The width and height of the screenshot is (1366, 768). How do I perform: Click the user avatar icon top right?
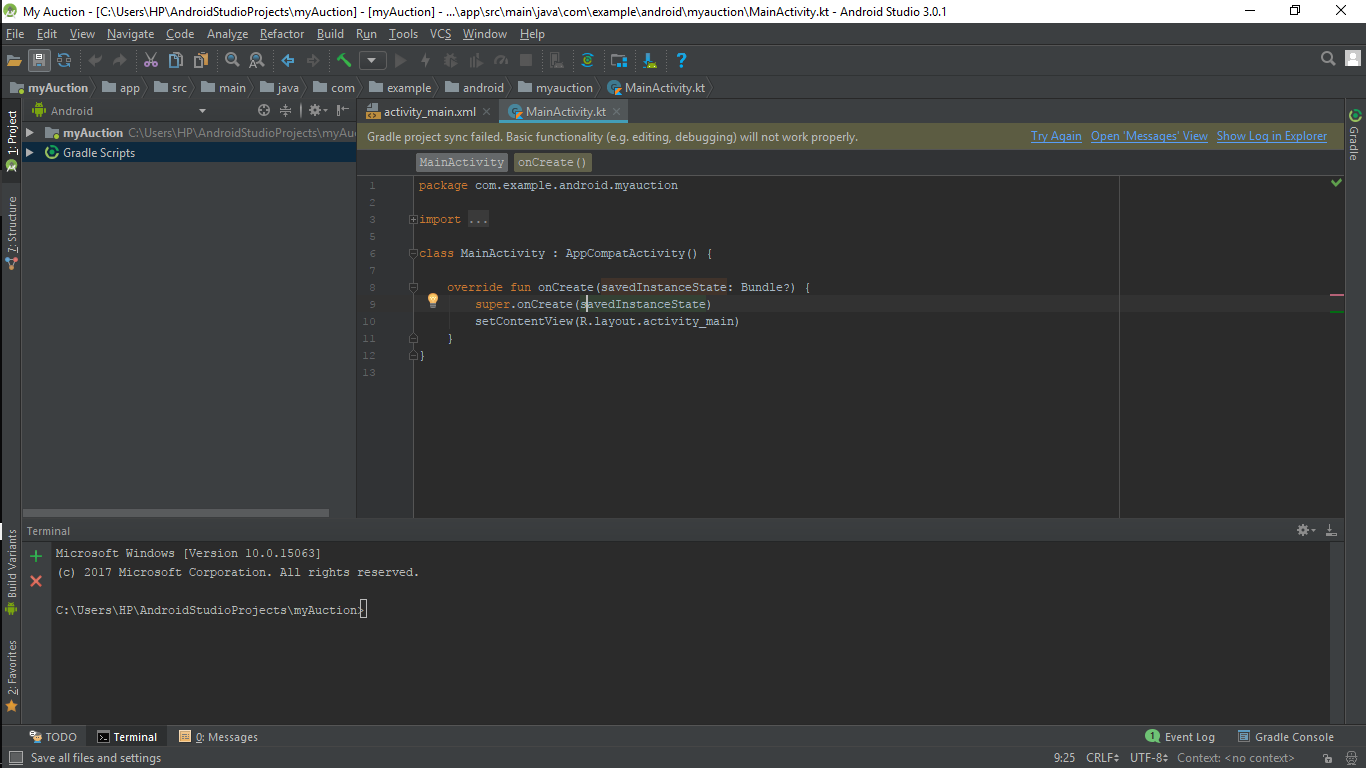pyautogui.click(x=1352, y=59)
